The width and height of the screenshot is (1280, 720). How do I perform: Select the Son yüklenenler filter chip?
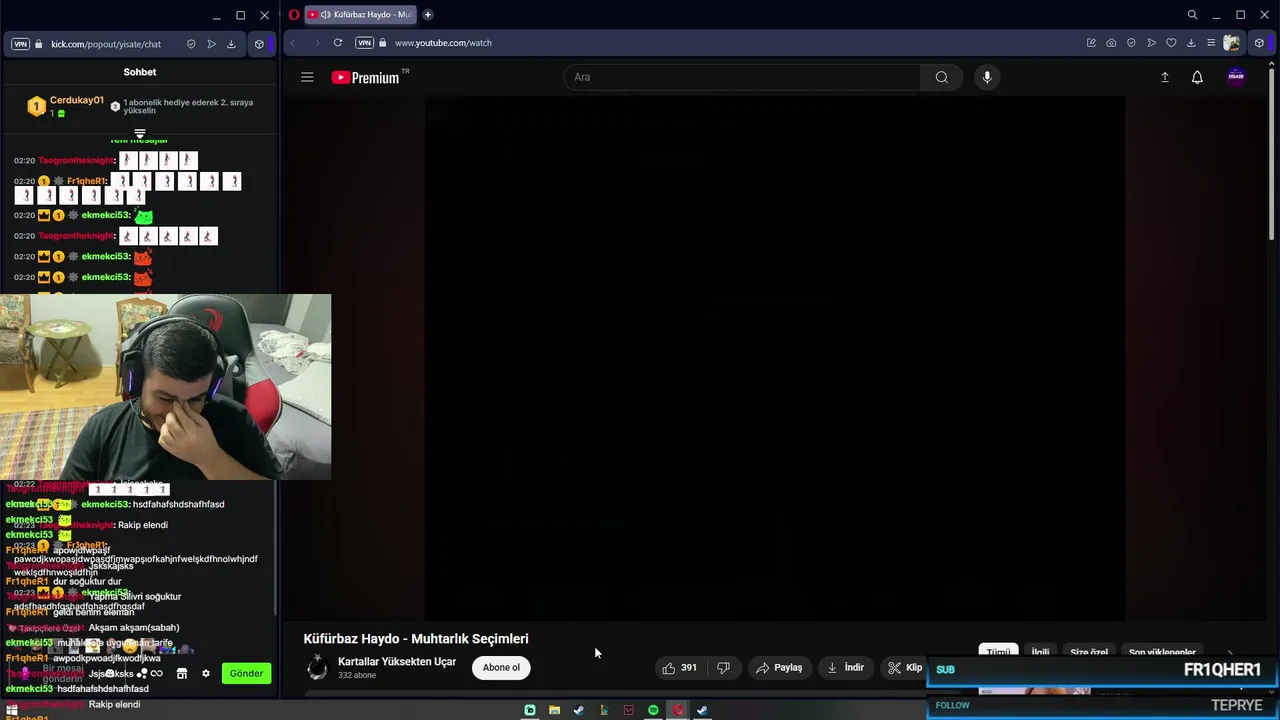[1162, 652]
